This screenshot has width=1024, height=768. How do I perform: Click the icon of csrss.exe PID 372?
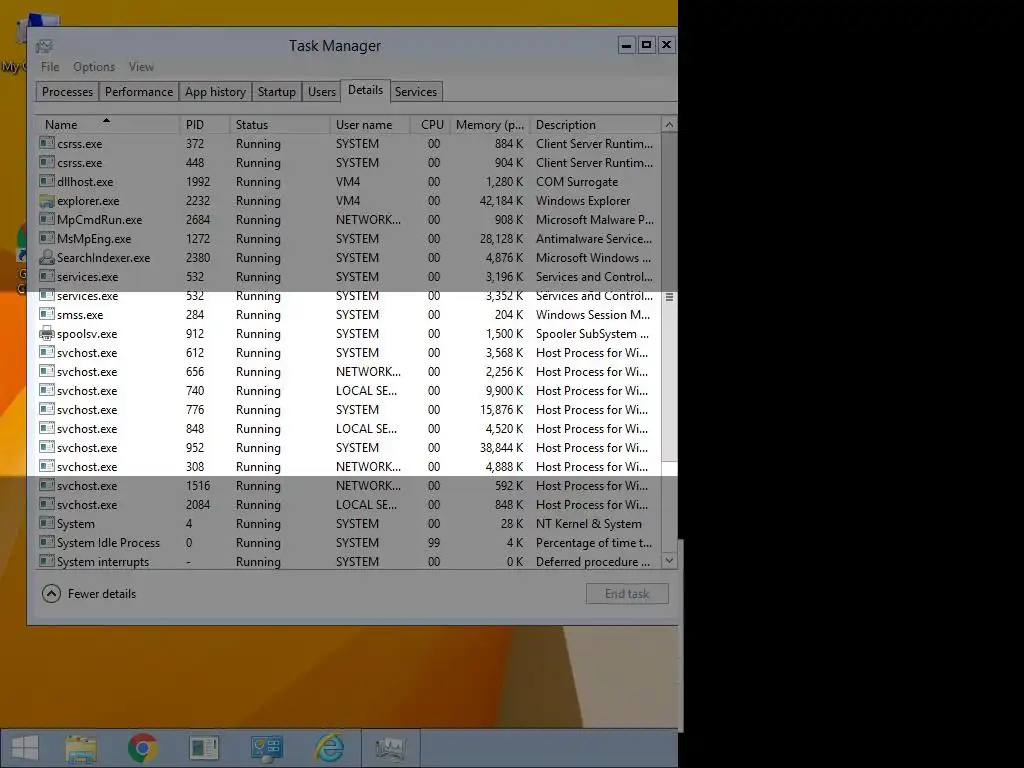[46, 143]
